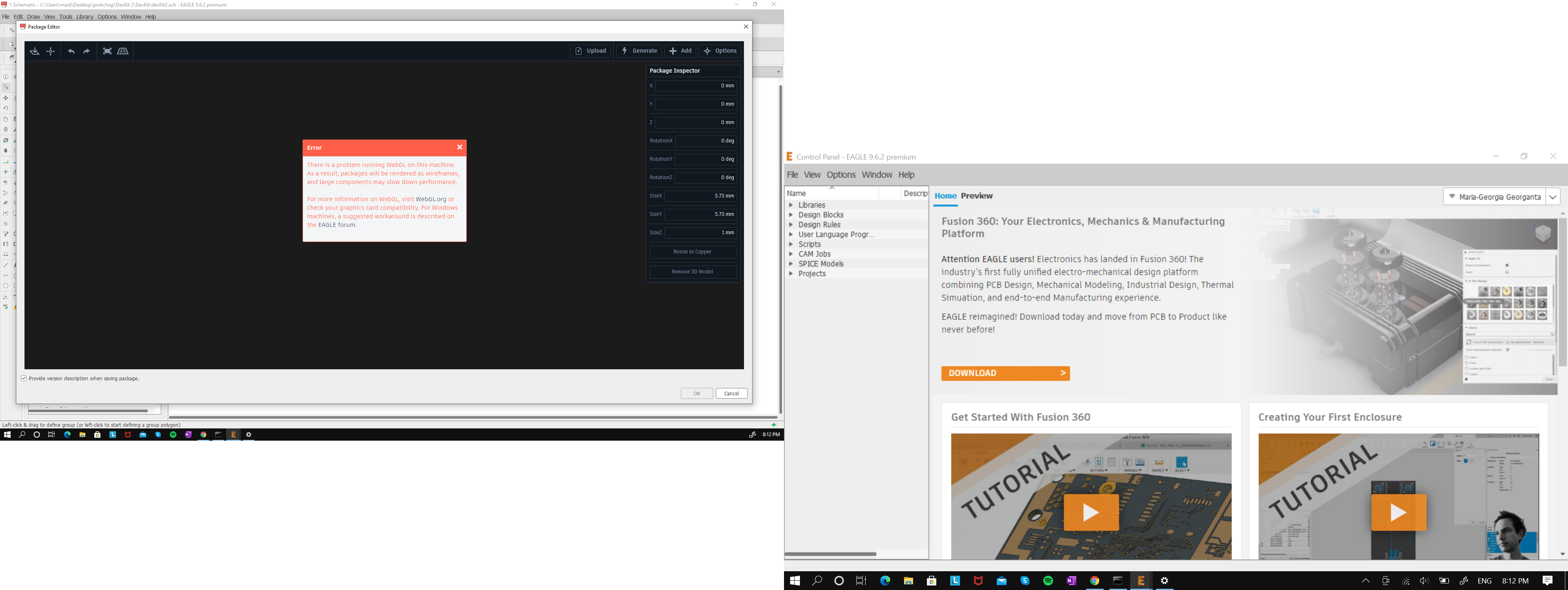Image resolution: width=1568 pixels, height=590 pixels.
Task: Expand the CAM Jobs tree node
Action: click(x=791, y=254)
